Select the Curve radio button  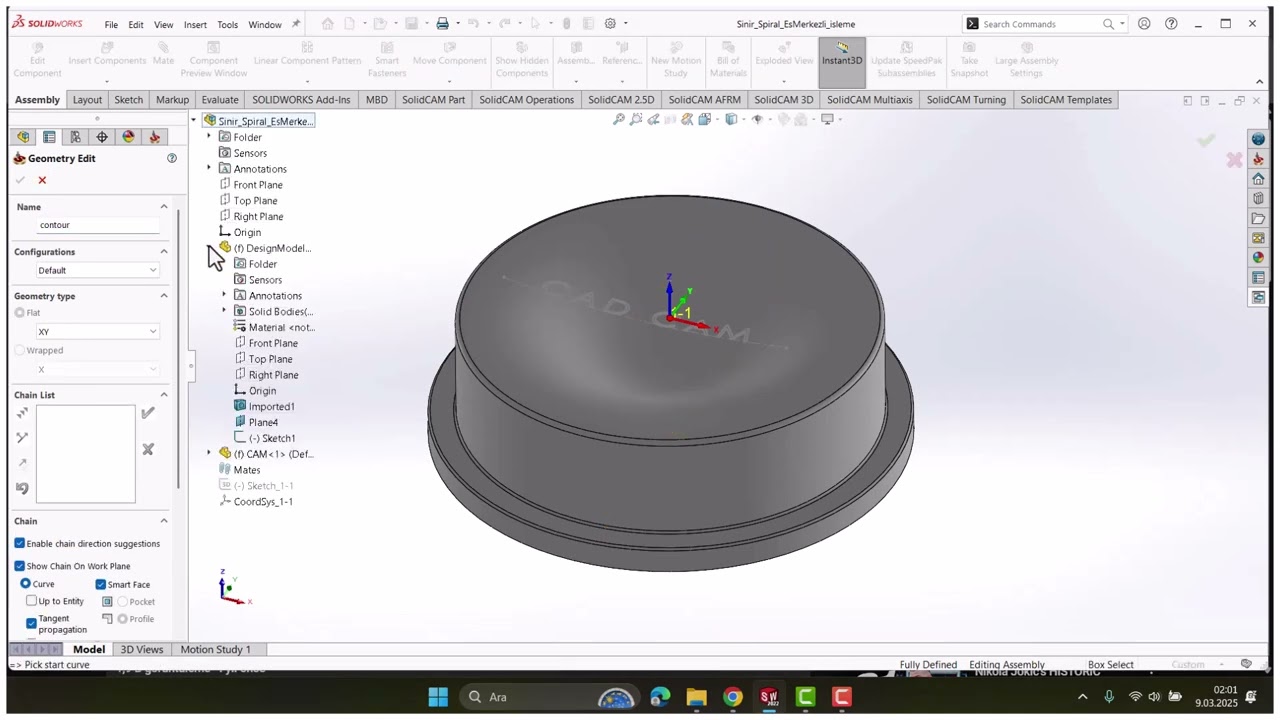(26, 583)
